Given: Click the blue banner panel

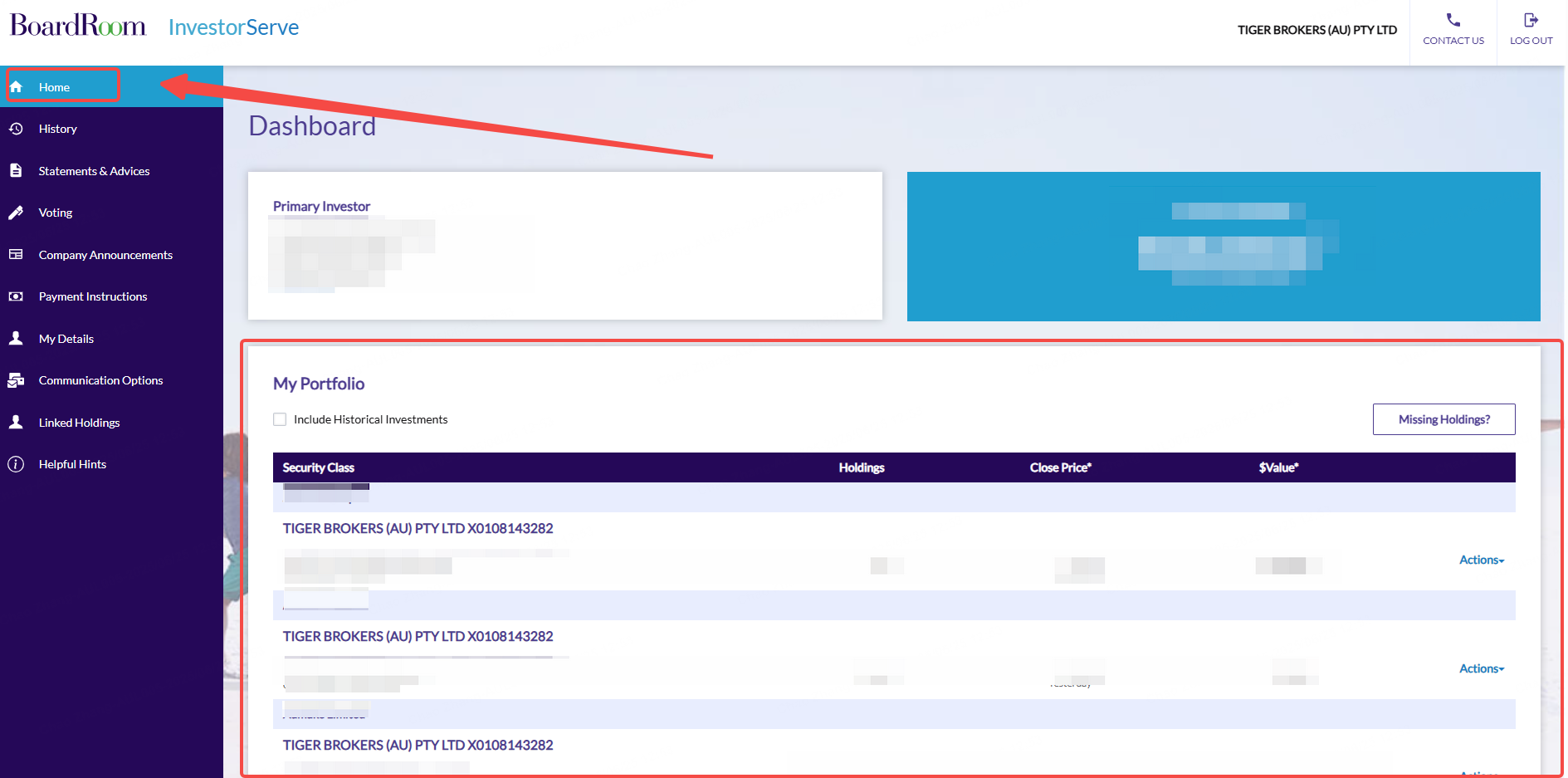Looking at the screenshot, I should tap(1224, 247).
